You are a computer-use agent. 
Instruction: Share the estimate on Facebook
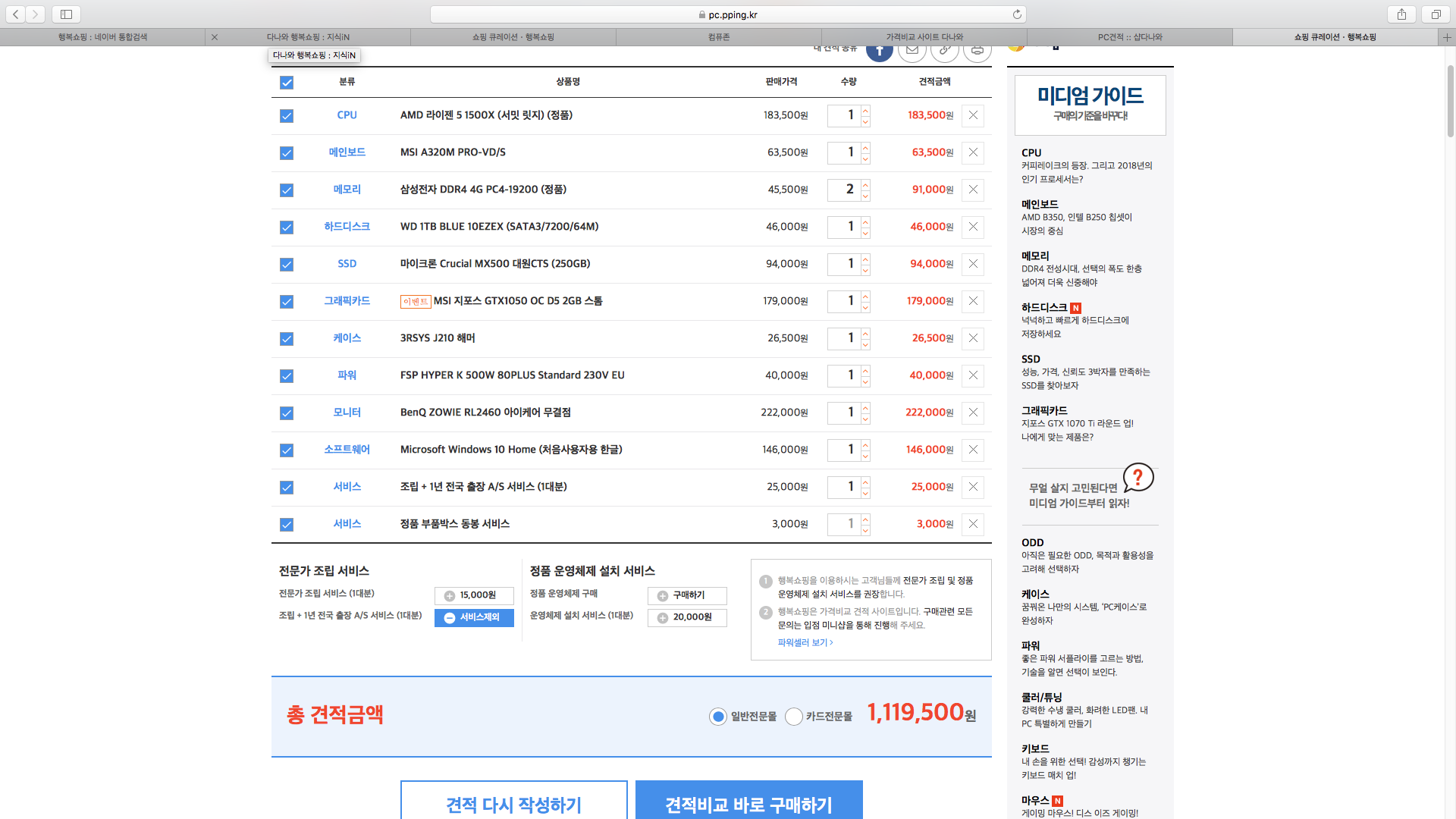click(880, 50)
